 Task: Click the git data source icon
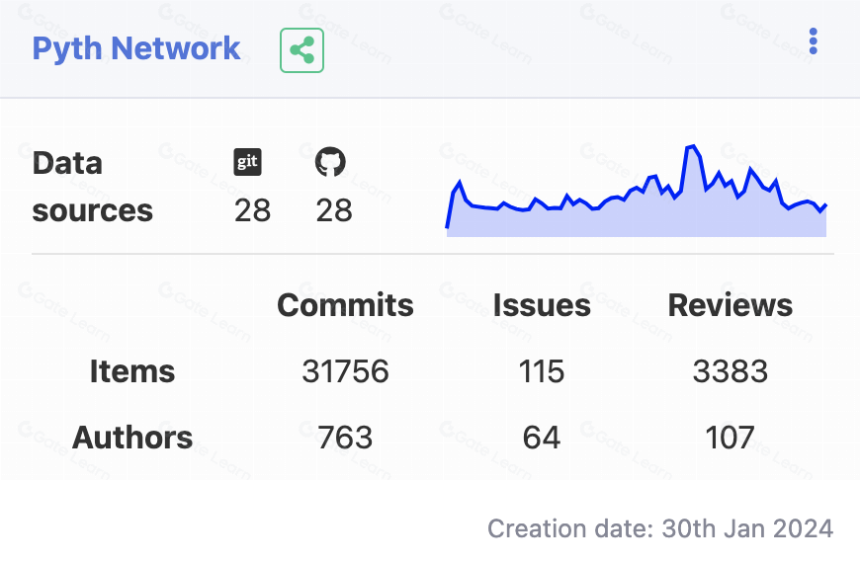[x=247, y=162]
